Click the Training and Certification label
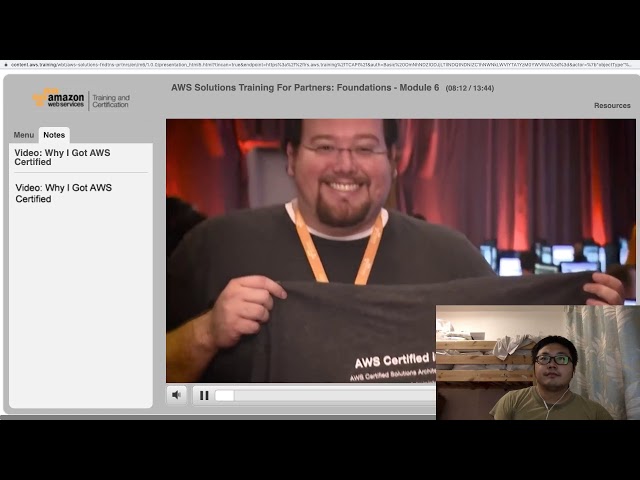This screenshot has width=640, height=480. point(111,101)
